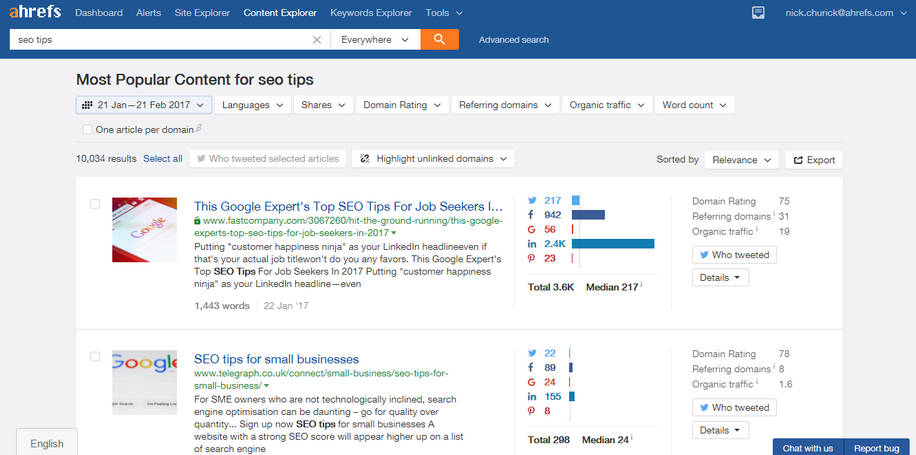The height and width of the screenshot is (455, 916).
Task: Expand Details for fastcompany article
Action: click(x=720, y=278)
